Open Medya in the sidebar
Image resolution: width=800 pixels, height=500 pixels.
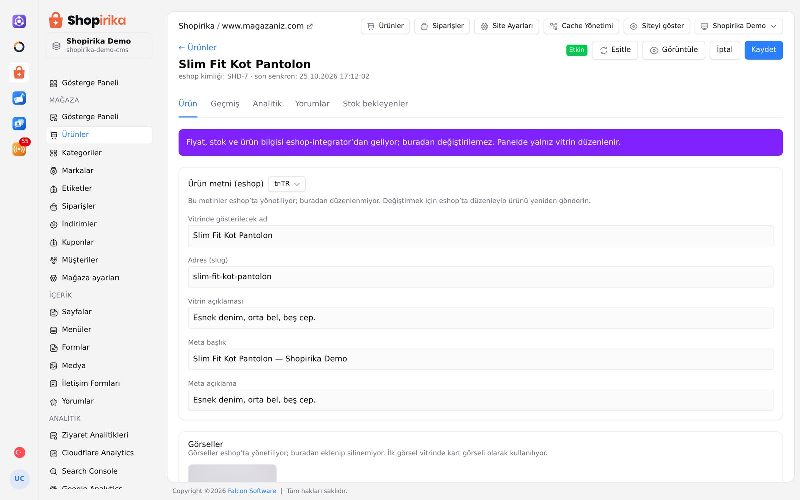[x=99, y=365]
